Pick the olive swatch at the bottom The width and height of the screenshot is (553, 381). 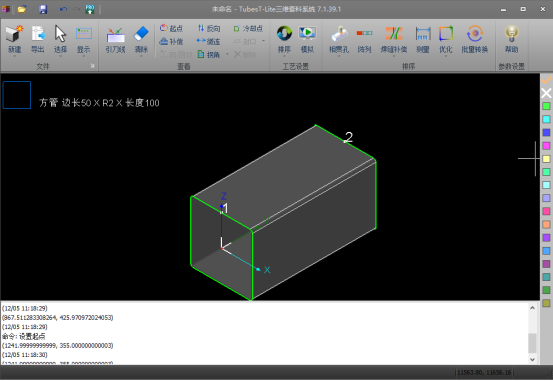pyautogui.click(x=546, y=303)
